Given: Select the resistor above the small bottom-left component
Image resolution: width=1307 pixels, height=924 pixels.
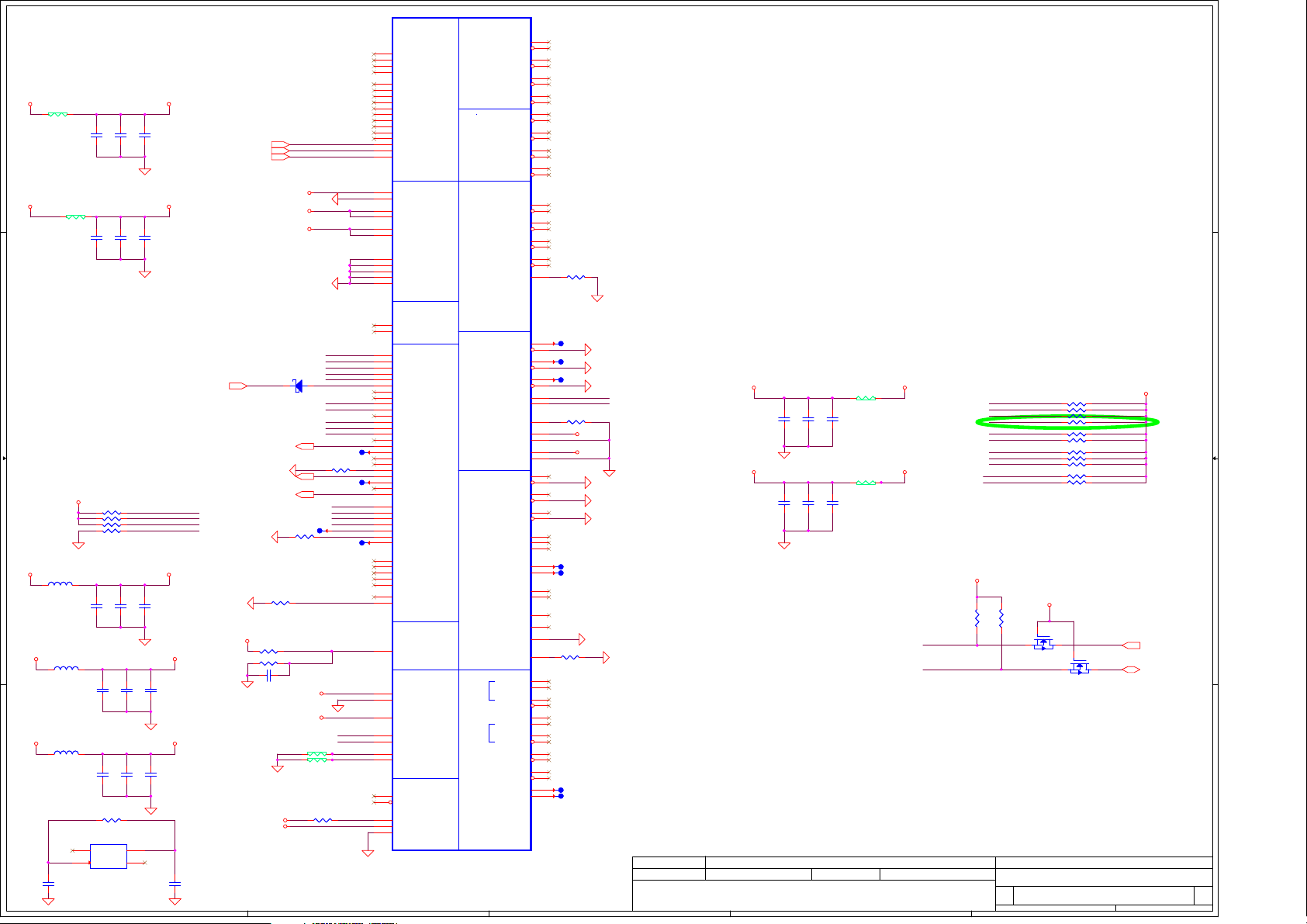Looking at the screenshot, I should [112, 820].
